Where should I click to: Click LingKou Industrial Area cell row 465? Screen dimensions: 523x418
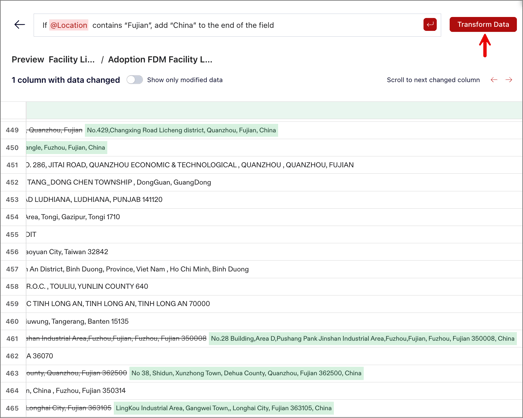(223, 408)
